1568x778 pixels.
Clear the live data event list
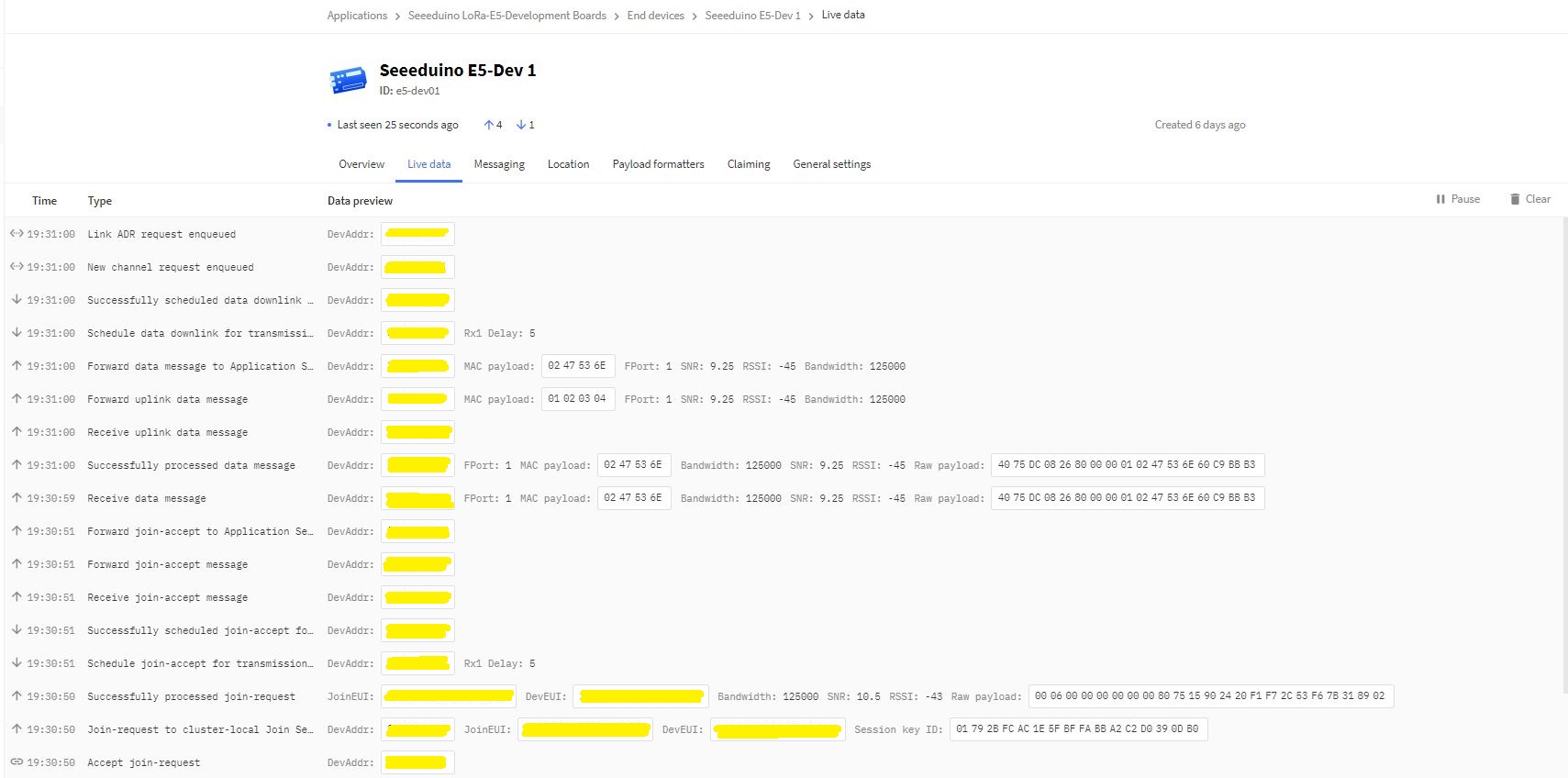tap(1529, 199)
